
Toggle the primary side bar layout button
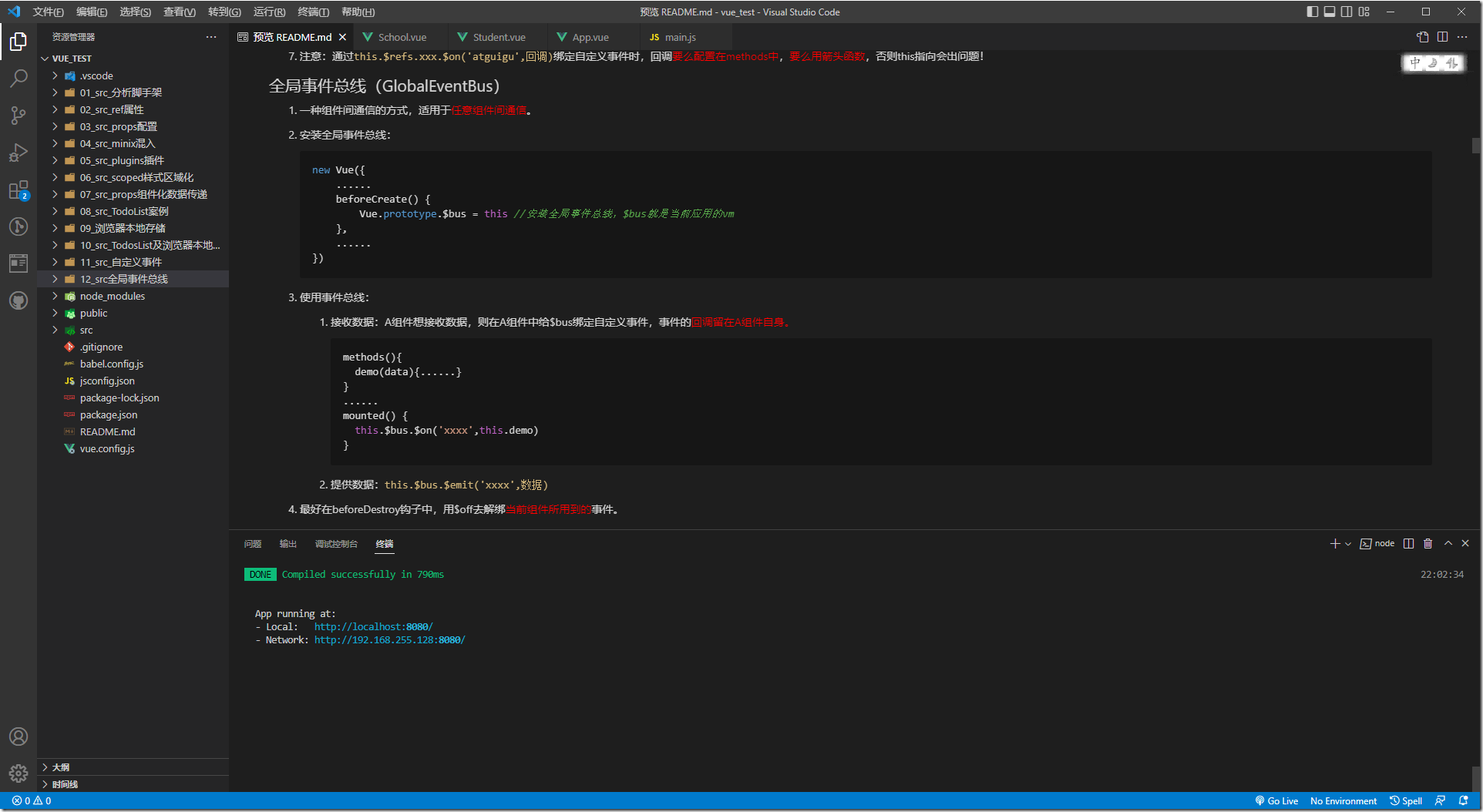coord(1312,12)
